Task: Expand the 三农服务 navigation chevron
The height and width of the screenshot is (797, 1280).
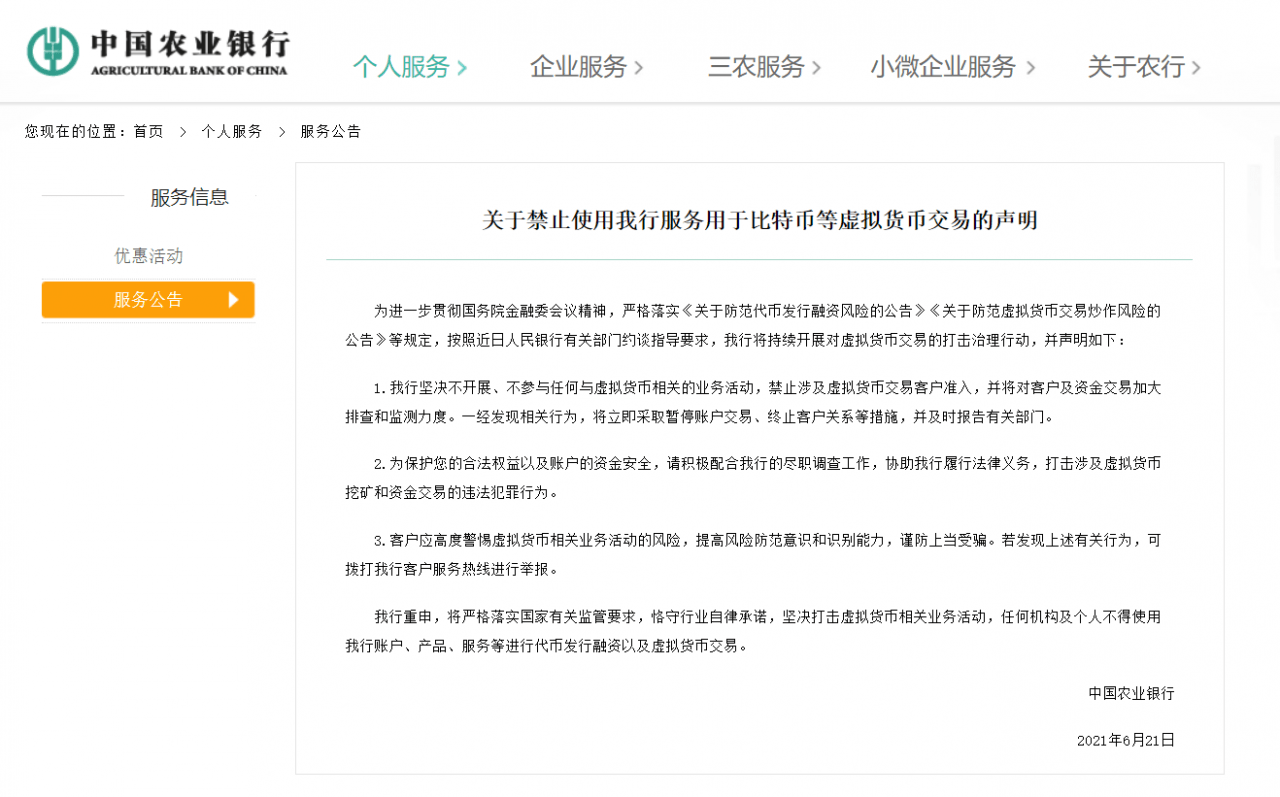Action: coord(818,67)
